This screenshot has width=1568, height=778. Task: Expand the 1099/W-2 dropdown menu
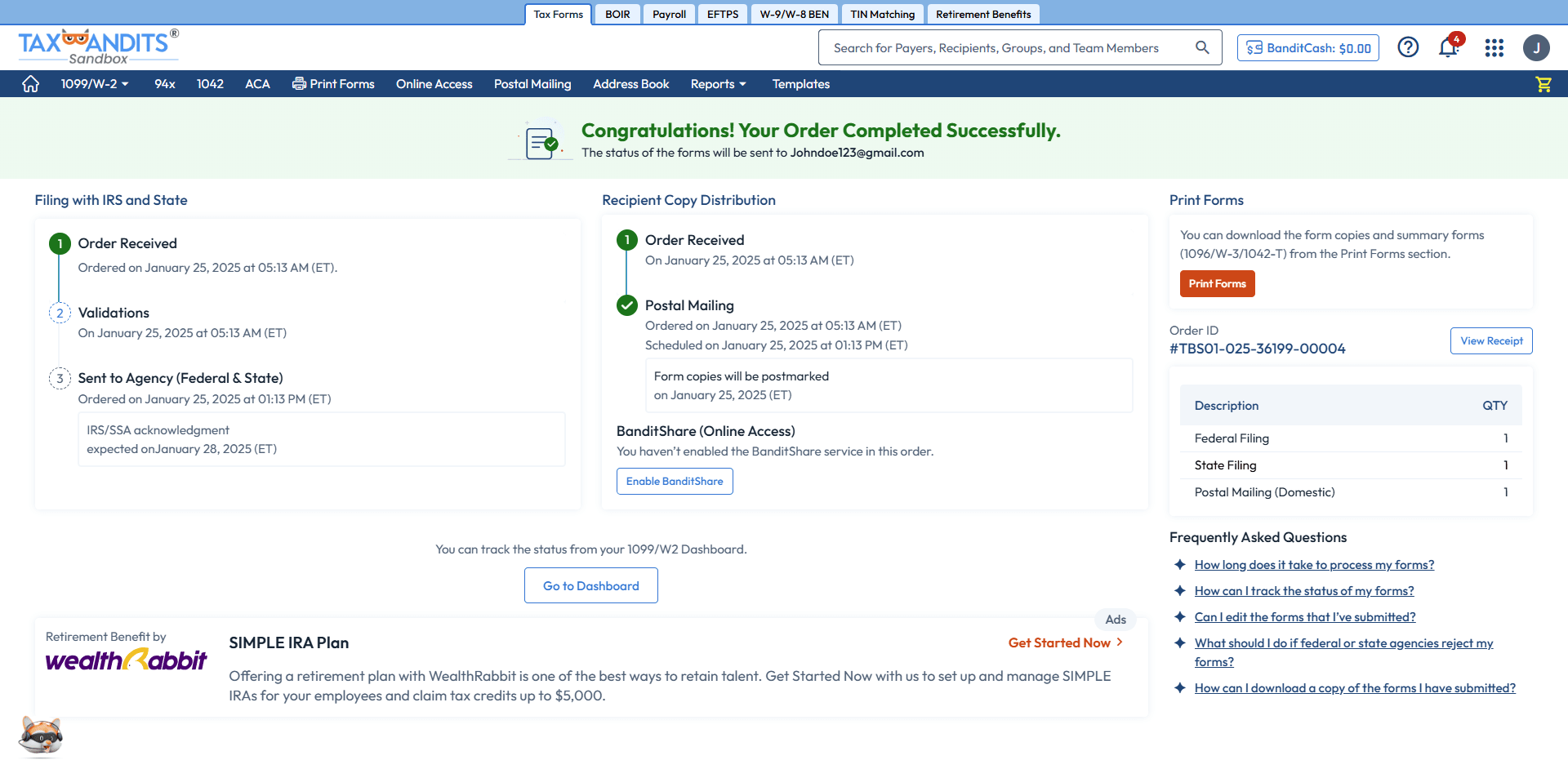pos(95,84)
